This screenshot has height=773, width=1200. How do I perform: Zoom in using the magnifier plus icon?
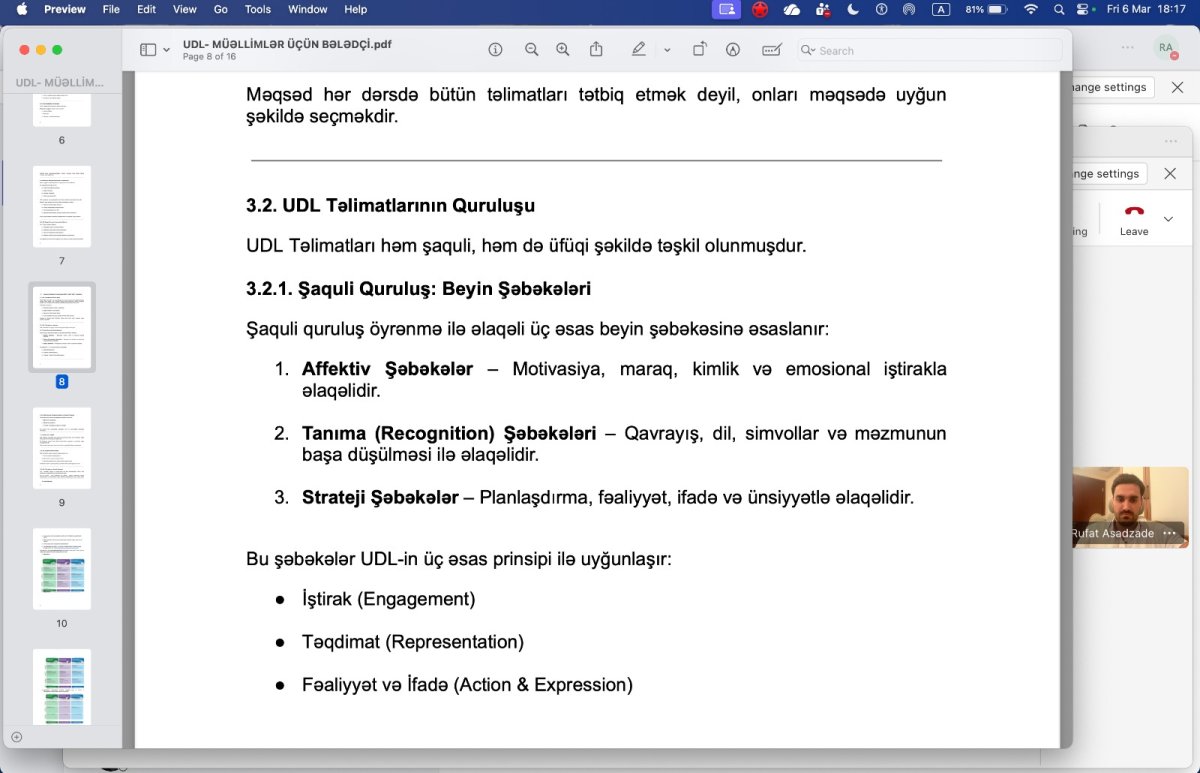coord(563,50)
